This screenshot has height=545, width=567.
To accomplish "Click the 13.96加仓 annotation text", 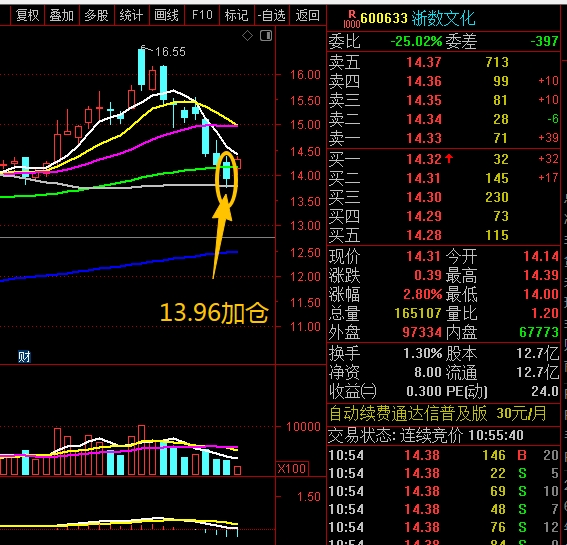I will click(214, 313).
